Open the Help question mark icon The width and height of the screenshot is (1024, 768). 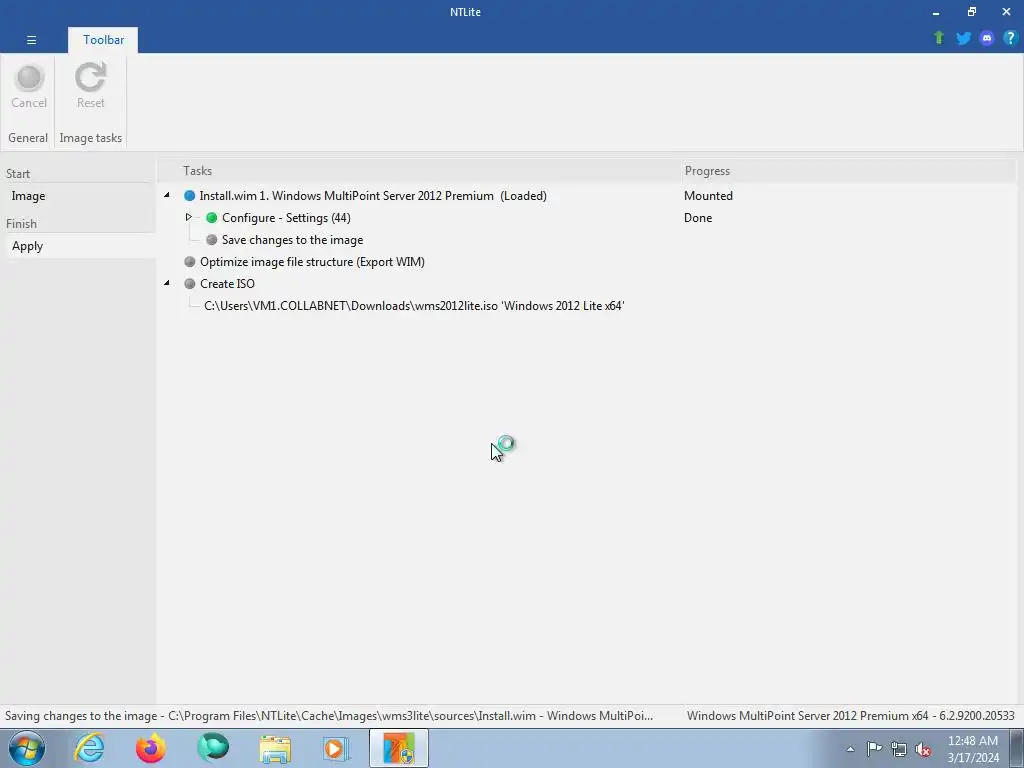tap(1010, 38)
